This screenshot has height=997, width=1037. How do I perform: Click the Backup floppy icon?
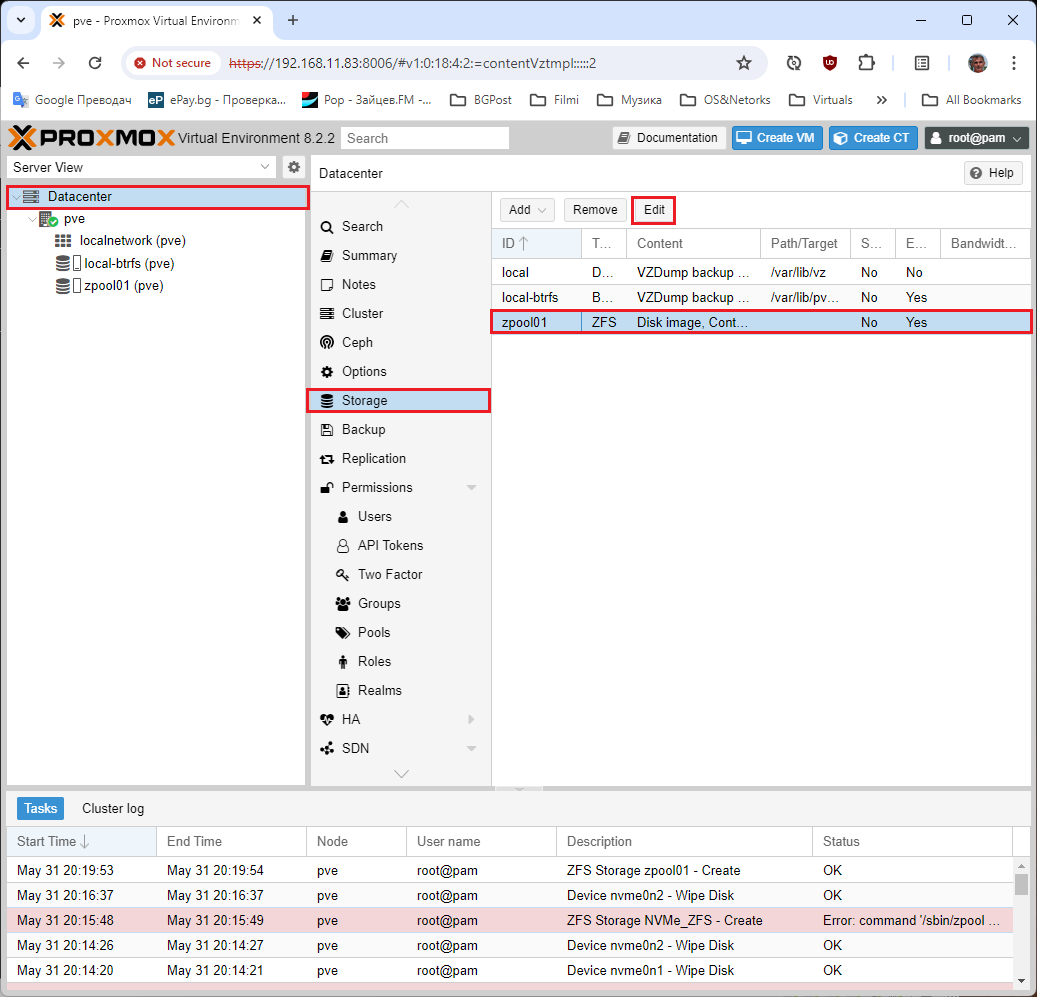[x=327, y=430]
